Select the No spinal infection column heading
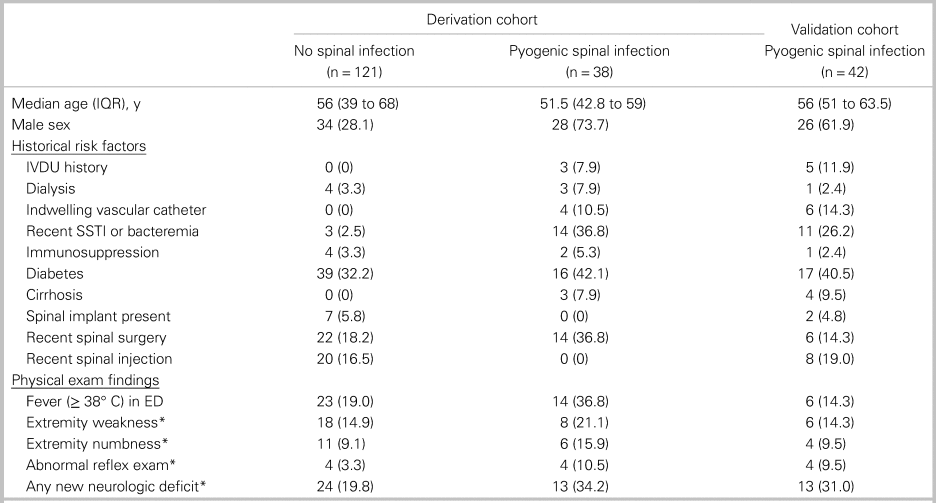The height and width of the screenshot is (503, 936). point(354,52)
